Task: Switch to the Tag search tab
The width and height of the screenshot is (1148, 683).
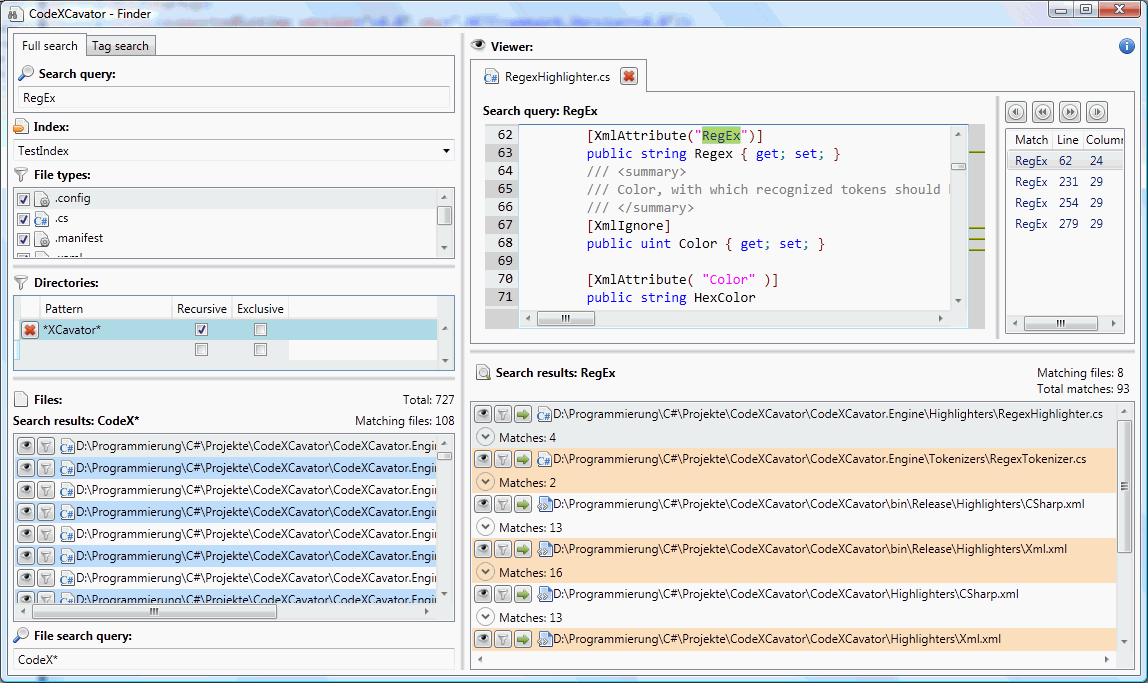Action: pos(120,46)
